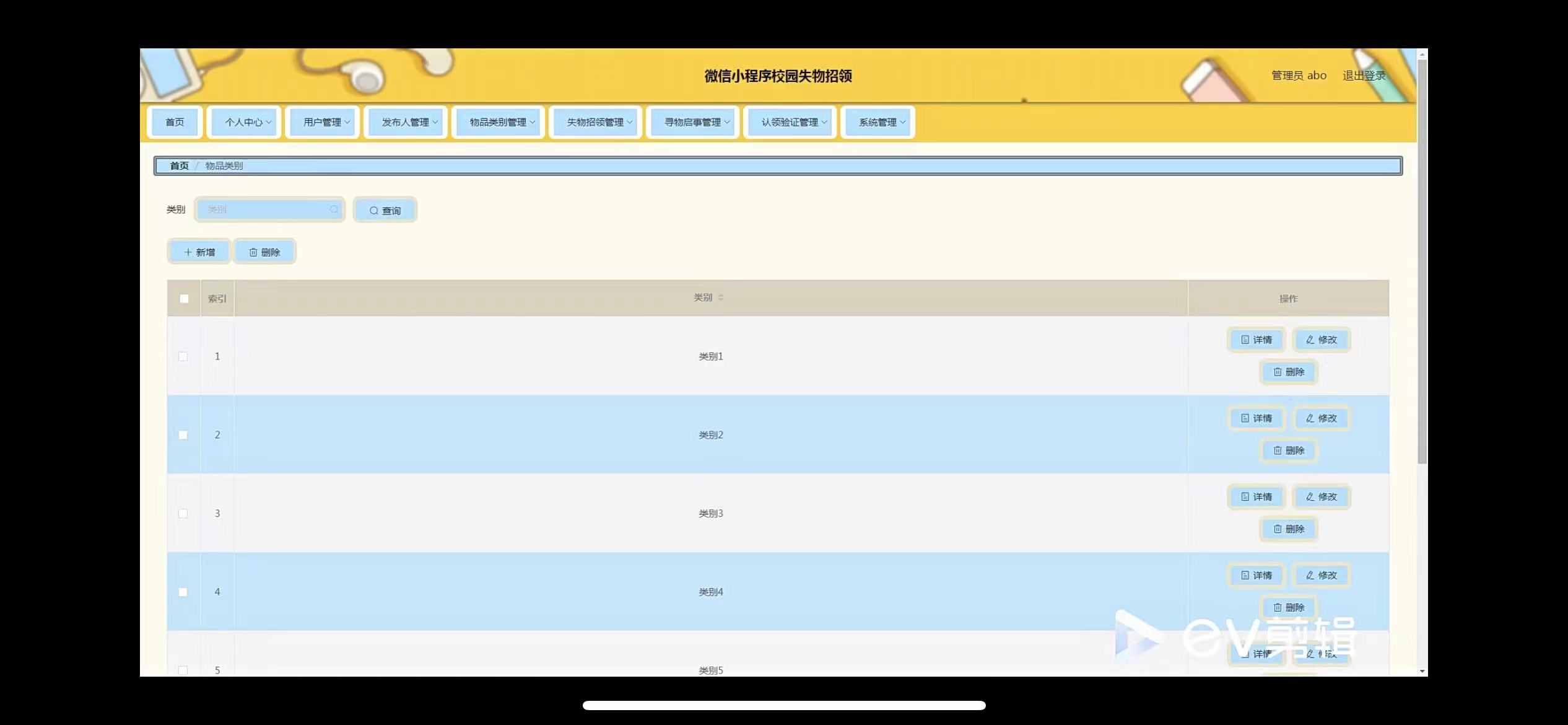Open 详情 for row 类别1
The width and height of the screenshot is (1568, 725).
click(1256, 340)
